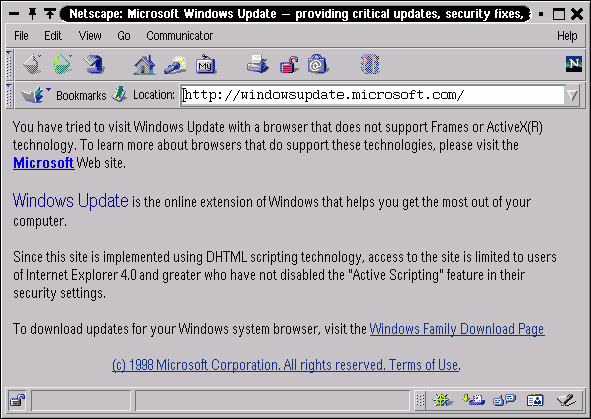
Task: Click the page proxy icon beside Location
Action: (119, 95)
